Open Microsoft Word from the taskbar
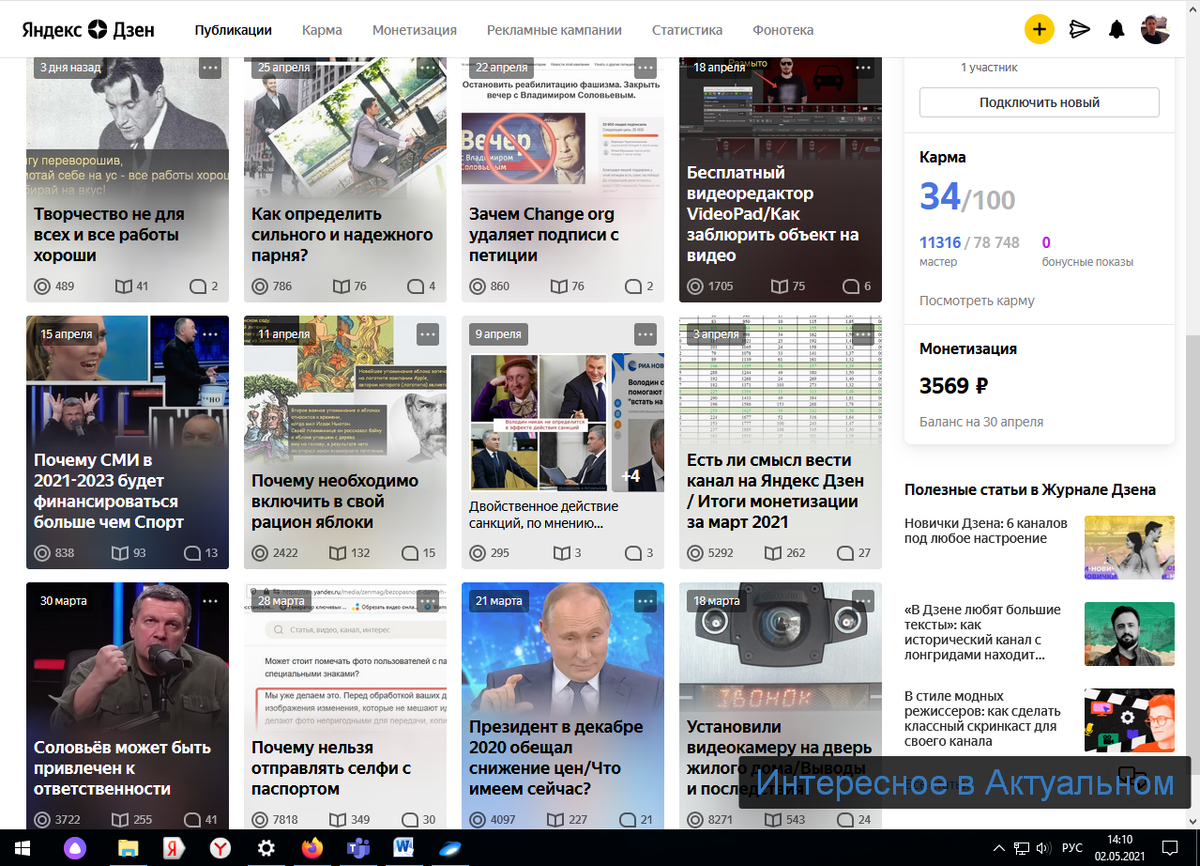Image resolution: width=1200 pixels, height=866 pixels. [402, 848]
